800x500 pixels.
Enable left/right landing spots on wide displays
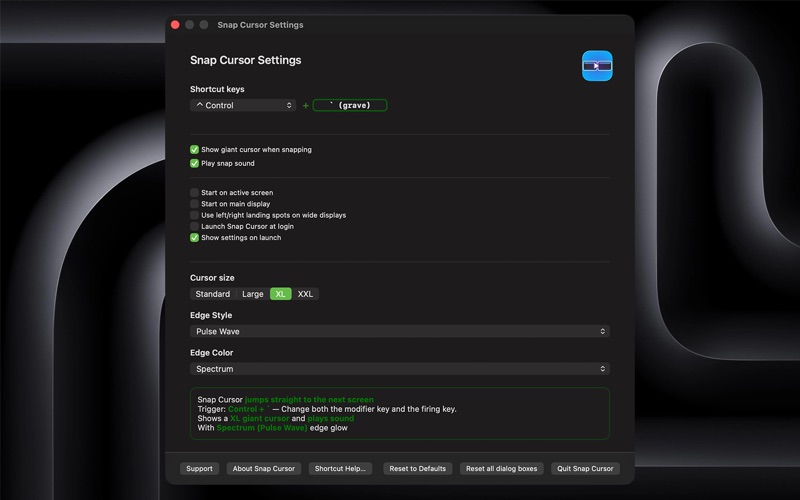194,215
